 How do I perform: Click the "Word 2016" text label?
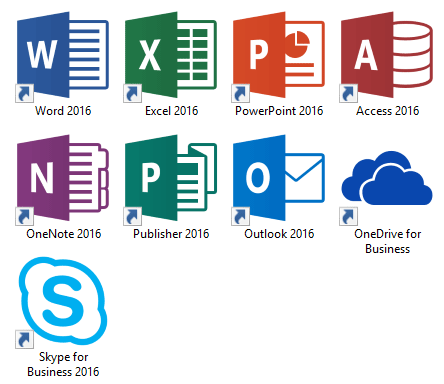[63, 111]
